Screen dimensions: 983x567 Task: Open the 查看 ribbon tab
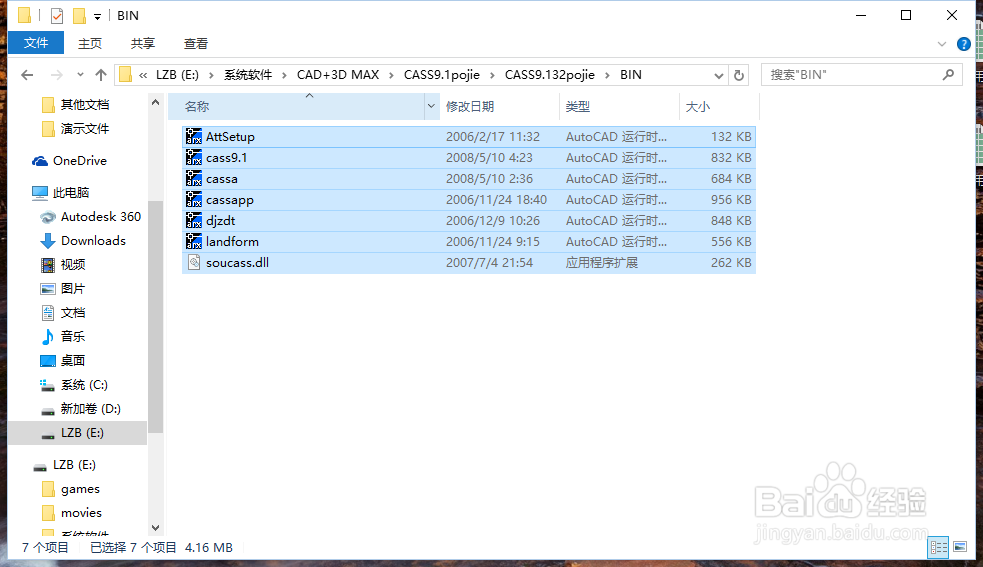(x=196, y=43)
